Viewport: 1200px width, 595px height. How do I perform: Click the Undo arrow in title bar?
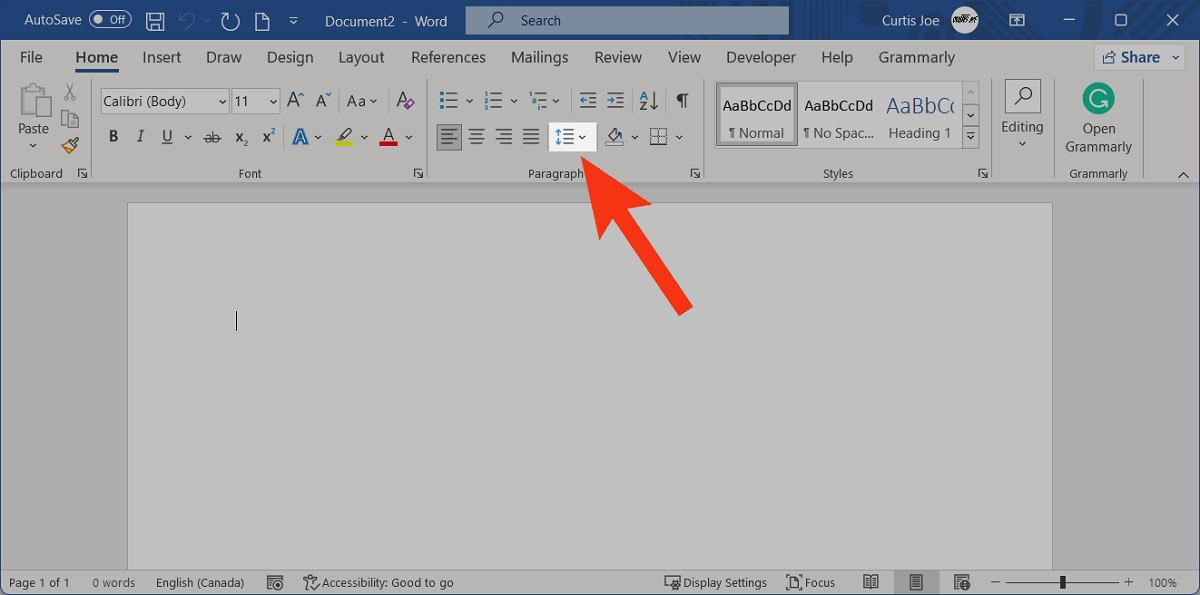pyautogui.click(x=188, y=20)
